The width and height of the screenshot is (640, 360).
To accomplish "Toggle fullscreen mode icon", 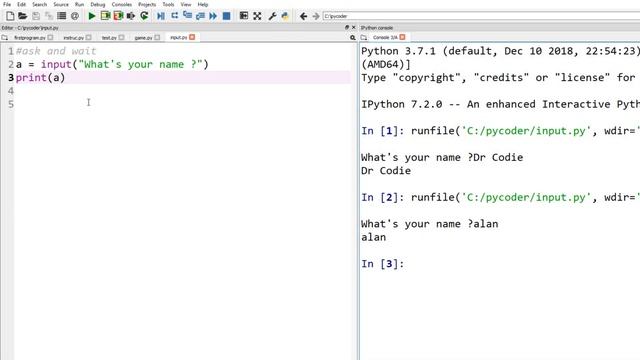I will [257, 16].
